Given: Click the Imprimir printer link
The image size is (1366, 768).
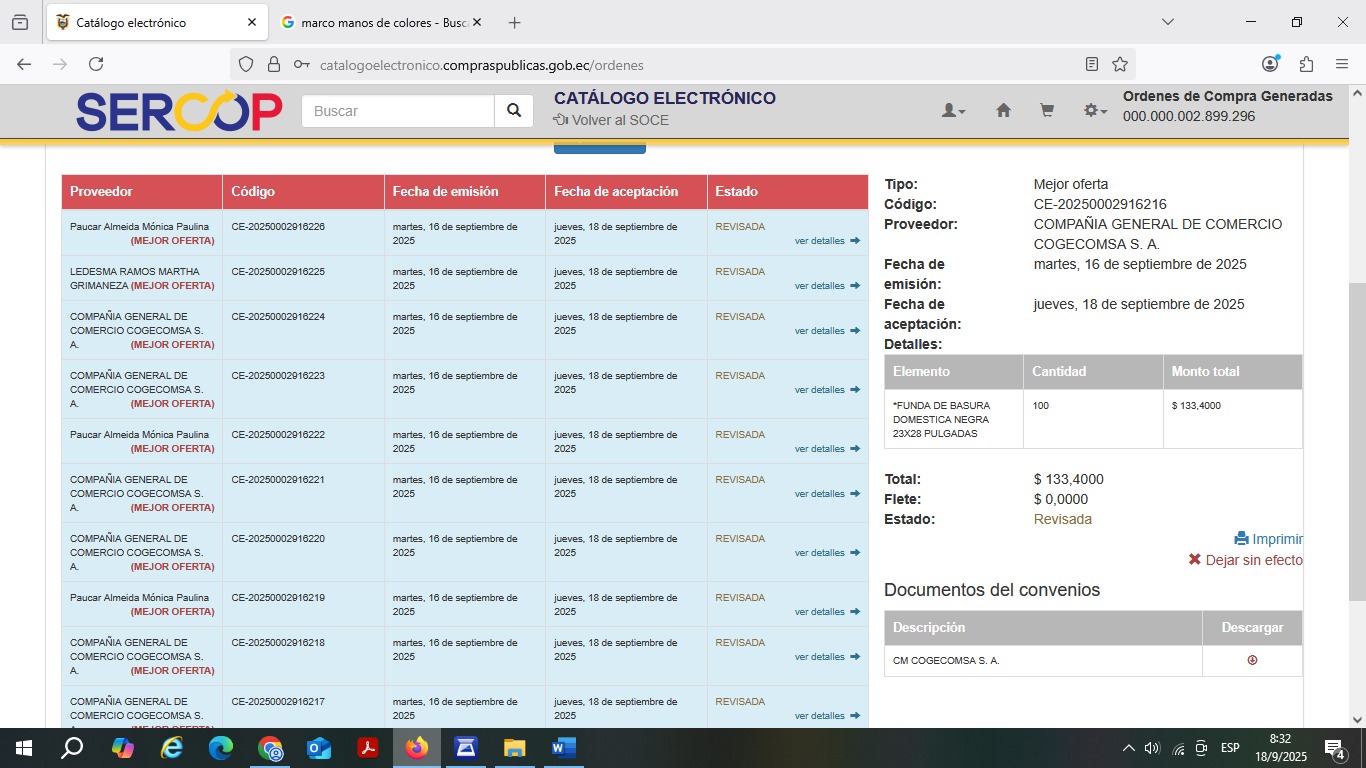Looking at the screenshot, I should 1268,539.
